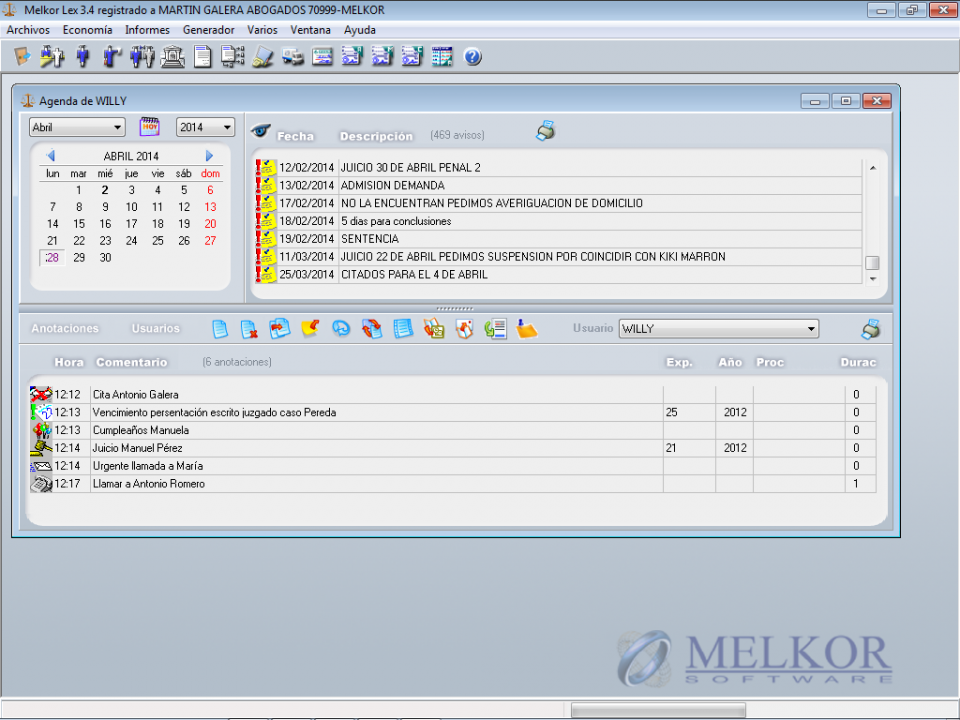Select day 15 in the April calendar

click(x=79, y=224)
